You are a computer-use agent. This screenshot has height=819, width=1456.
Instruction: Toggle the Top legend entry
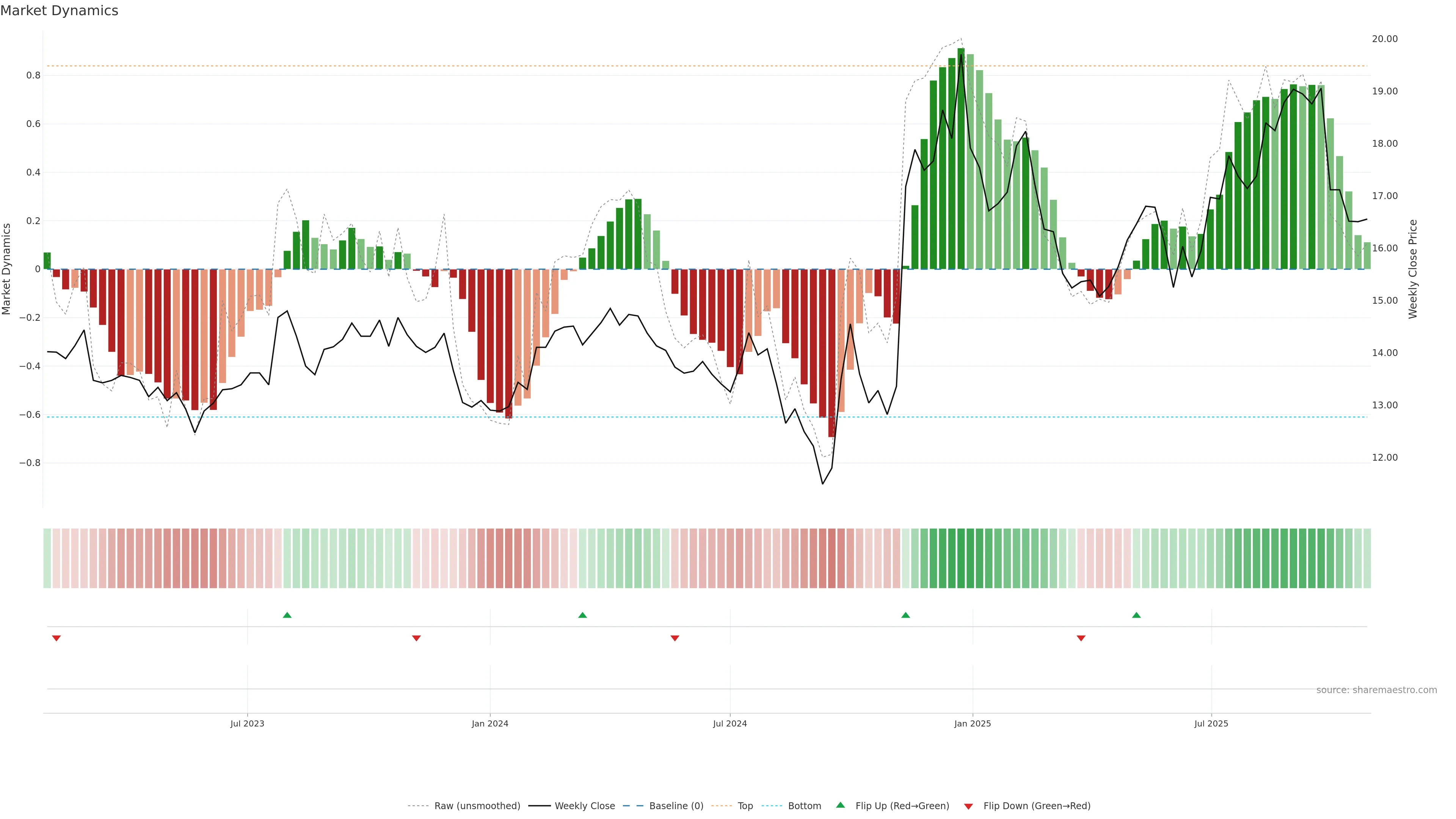coord(745,806)
